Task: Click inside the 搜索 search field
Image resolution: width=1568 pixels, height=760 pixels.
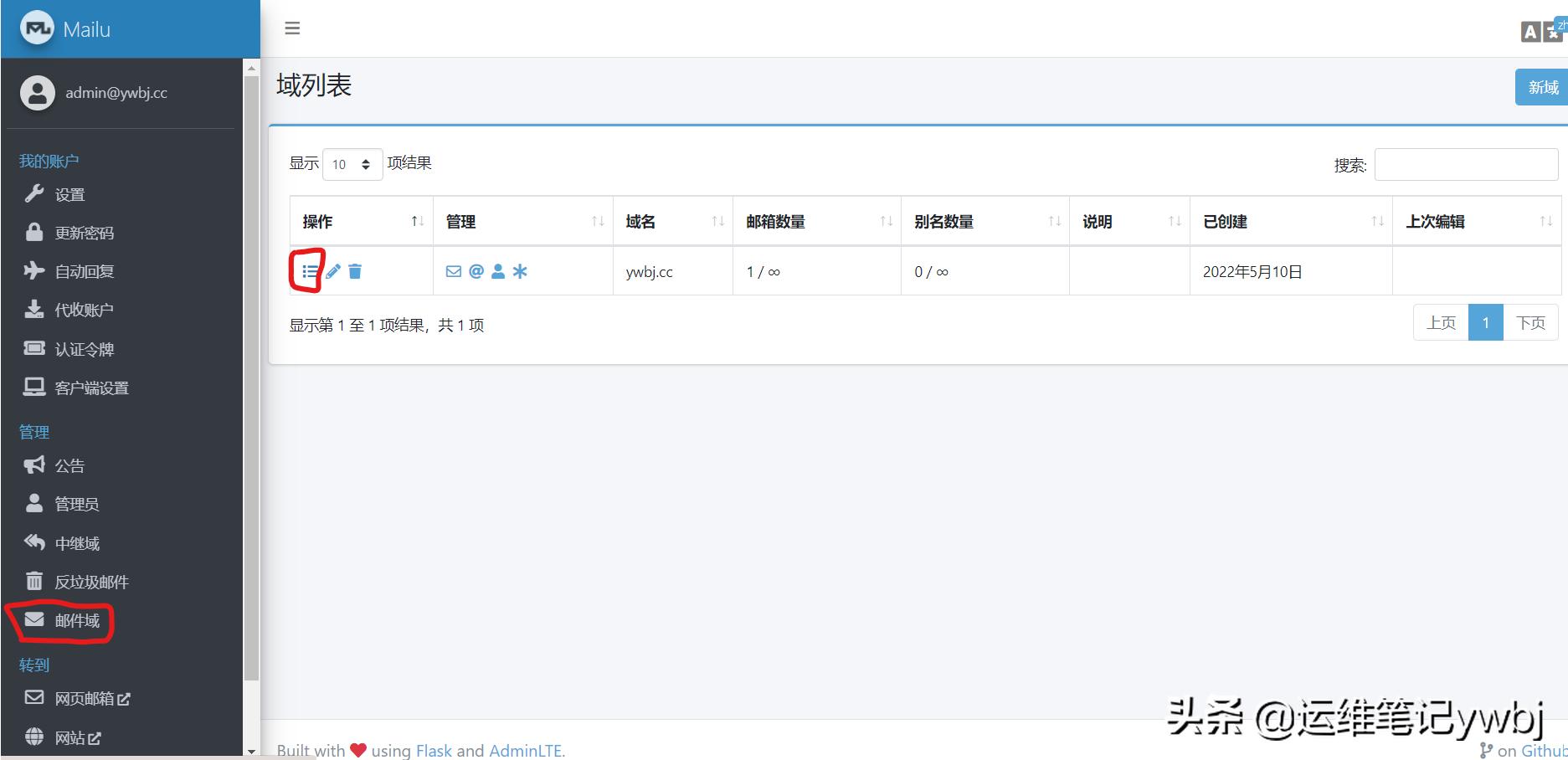Action: coord(1465,163)
